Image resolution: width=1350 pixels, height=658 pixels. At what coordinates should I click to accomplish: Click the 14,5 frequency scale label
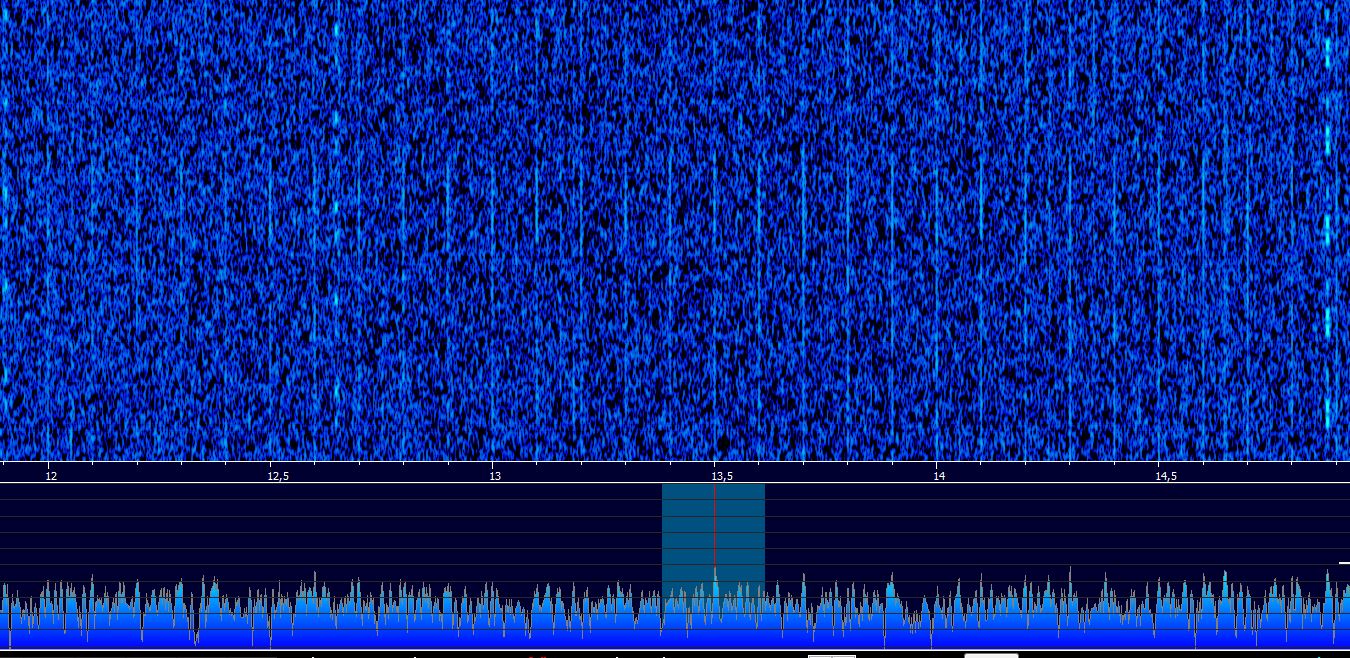1165,476
